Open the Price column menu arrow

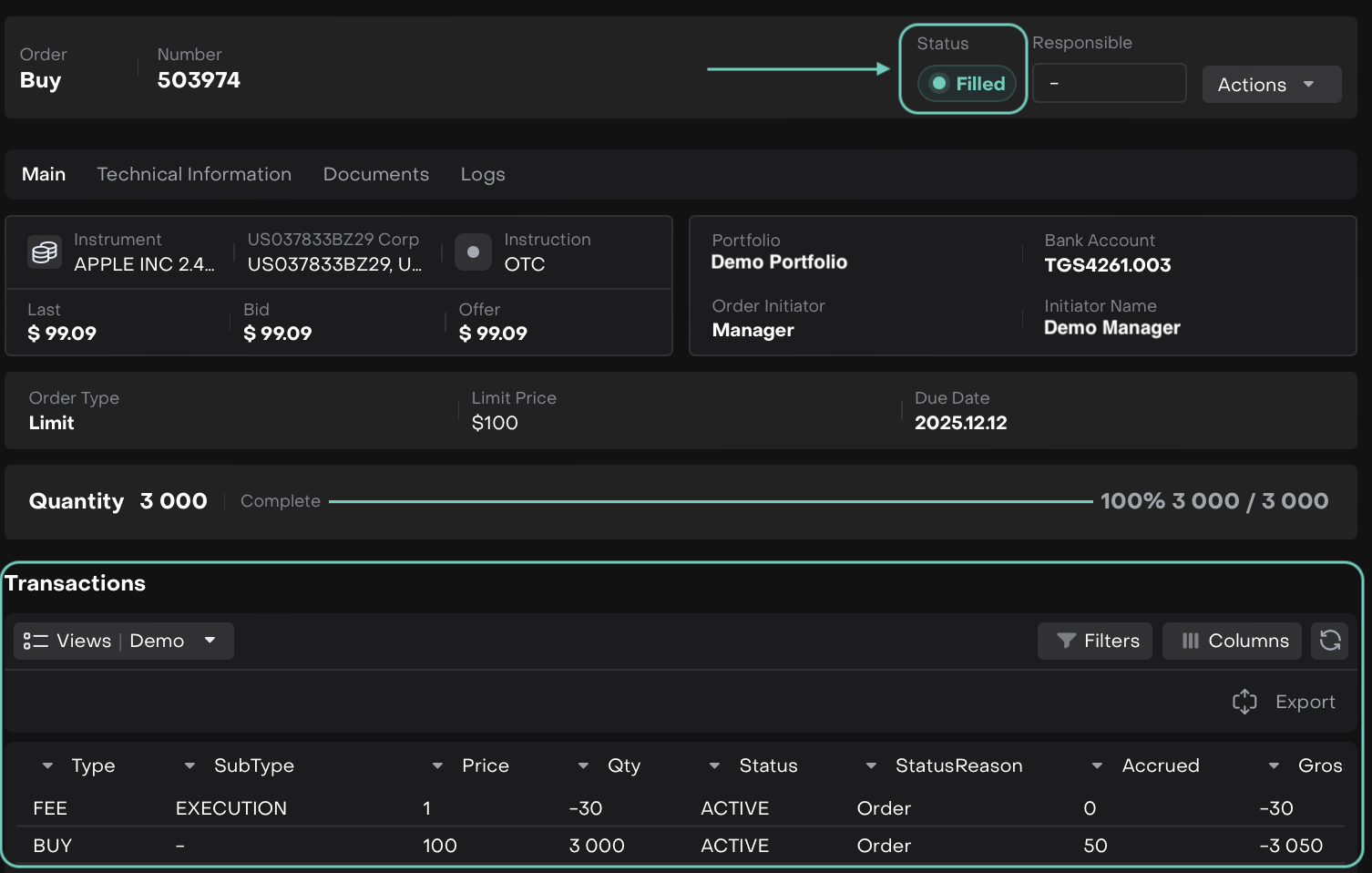pos(437,766)
